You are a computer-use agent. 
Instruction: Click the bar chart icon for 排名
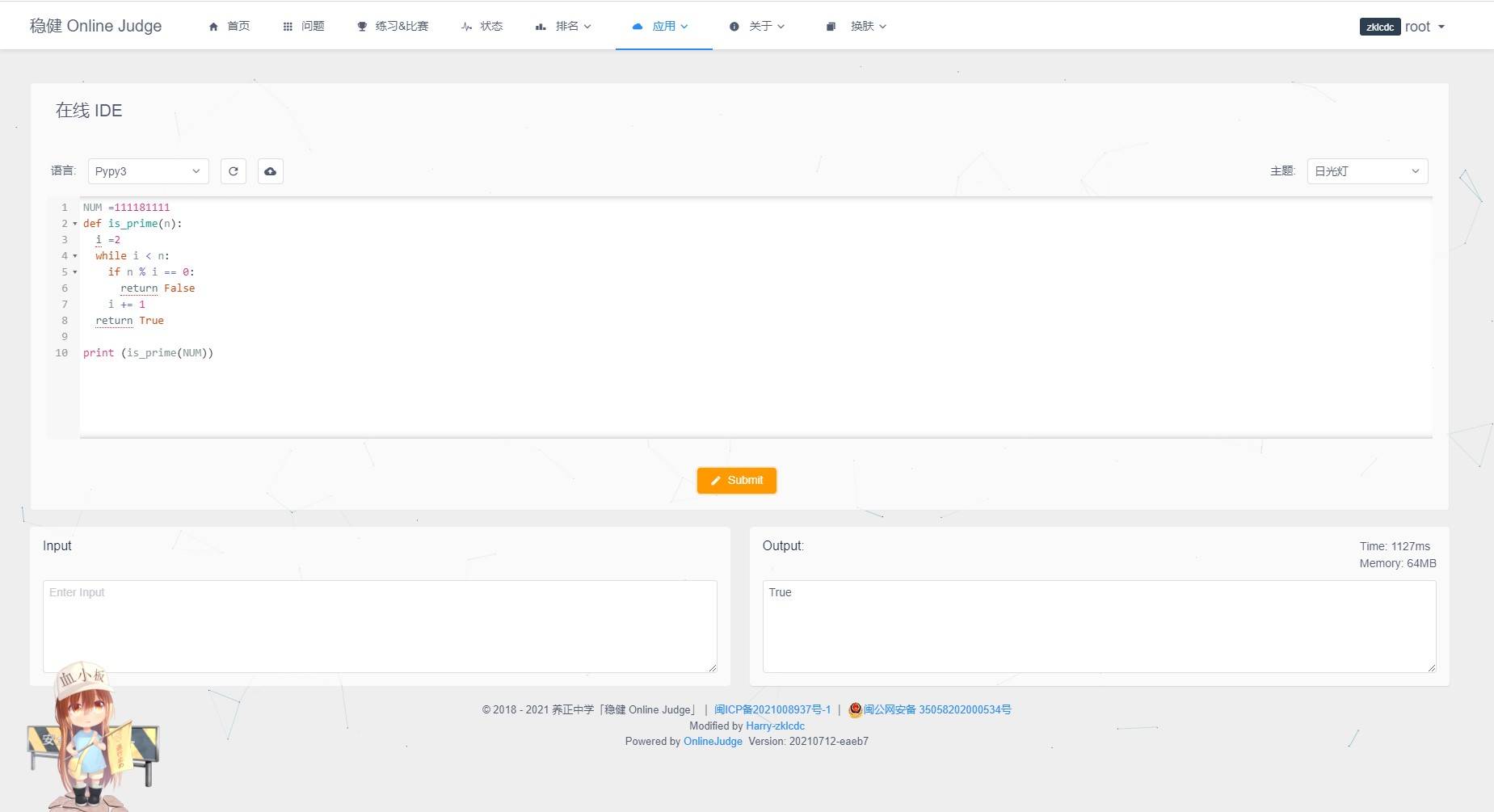[541, 27]
